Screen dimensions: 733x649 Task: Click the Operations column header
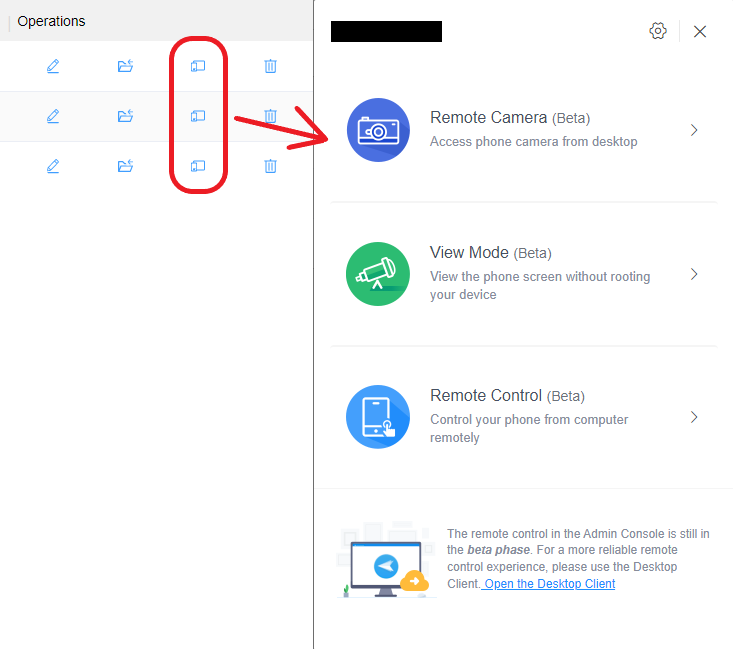click(x=51, y=21)
